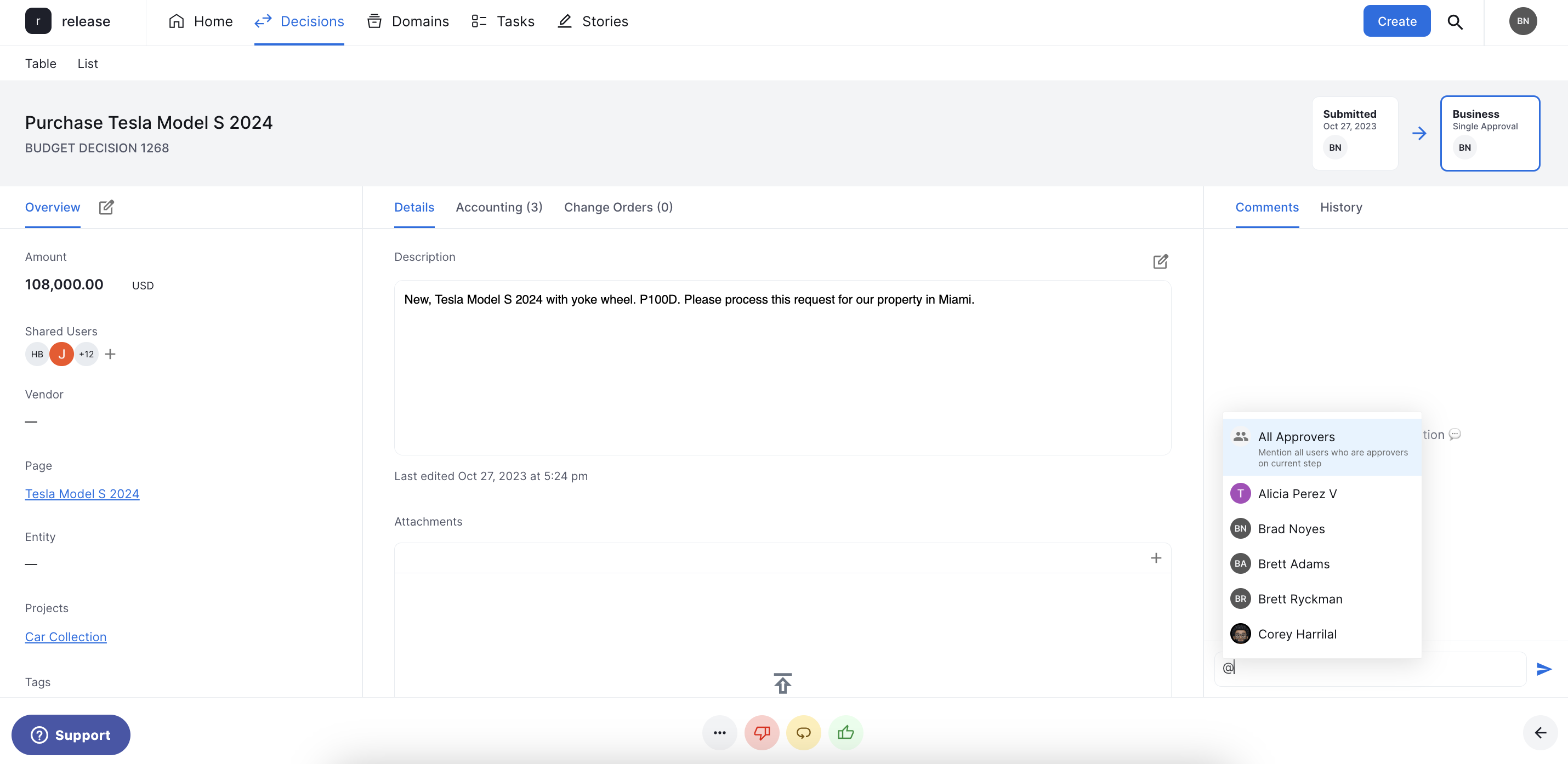Switch to the History tab
1568x764 pixels.
coord(1341,207)
